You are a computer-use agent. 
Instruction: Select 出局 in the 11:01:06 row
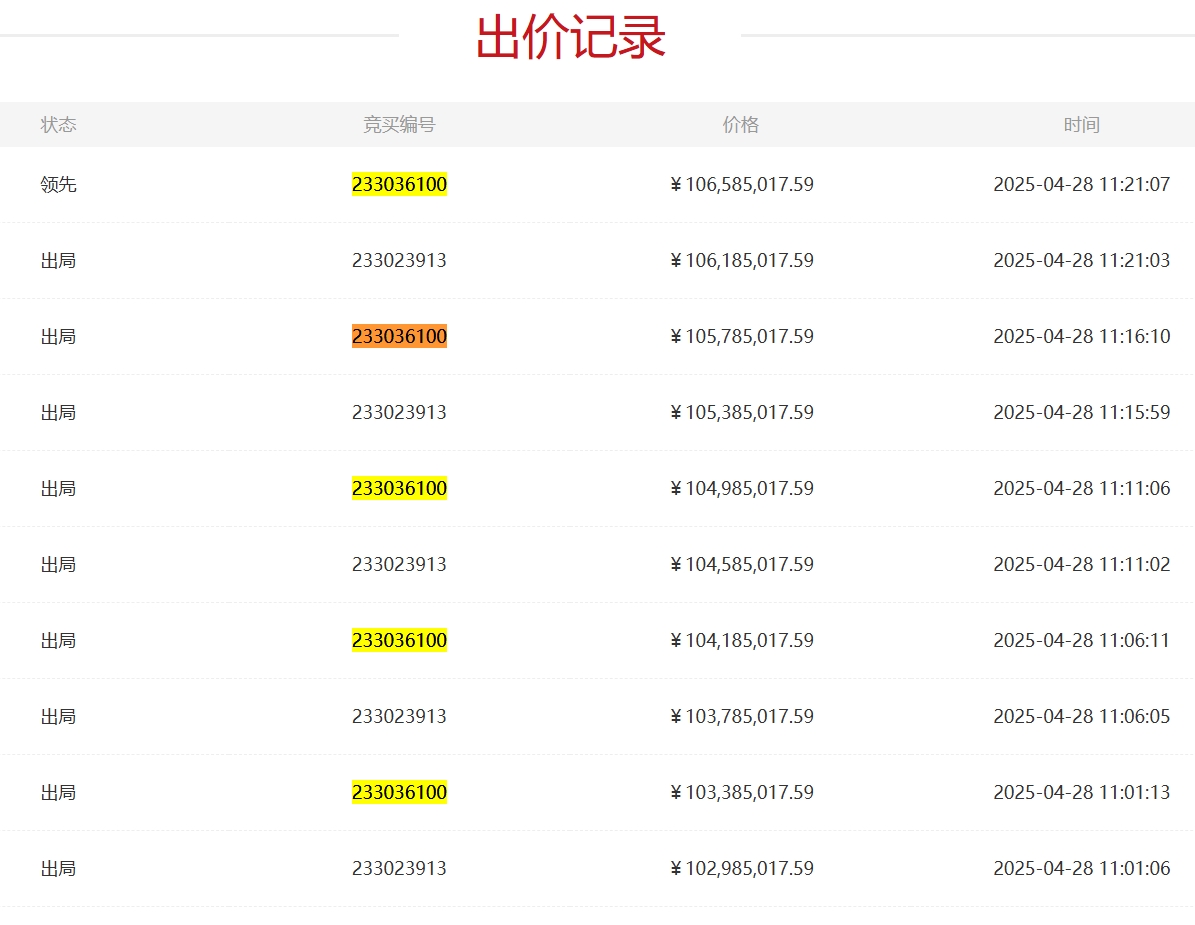[x=59, y=869]
